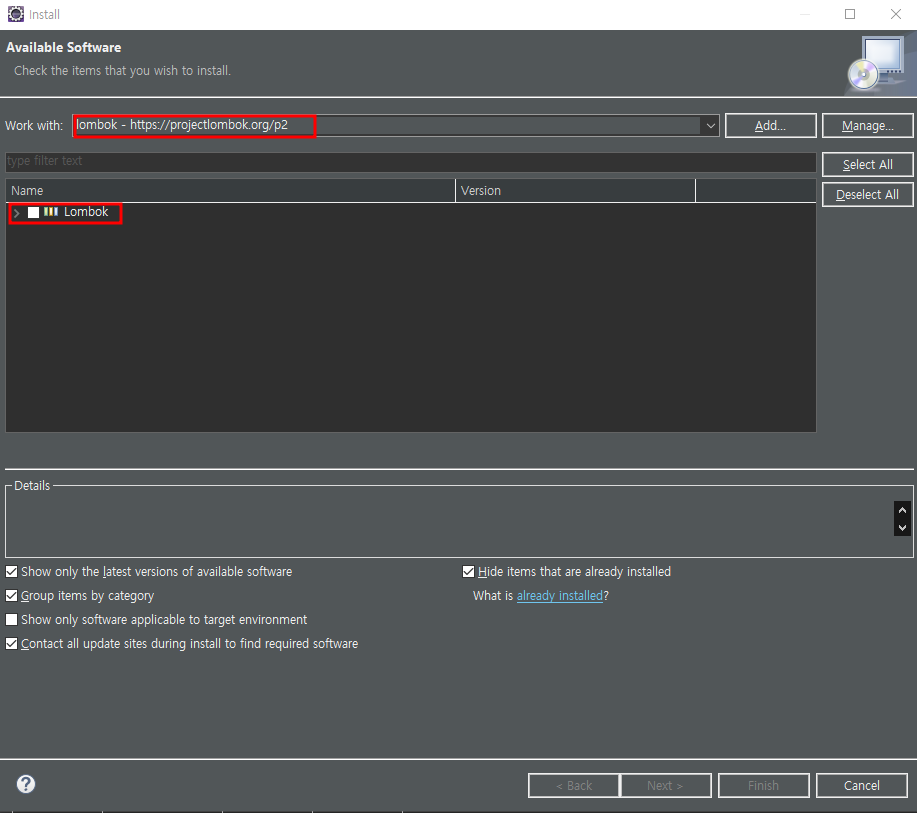Click the help question mark icon
This screenshot has height=813, width=917.
click(x=26, y=784)
